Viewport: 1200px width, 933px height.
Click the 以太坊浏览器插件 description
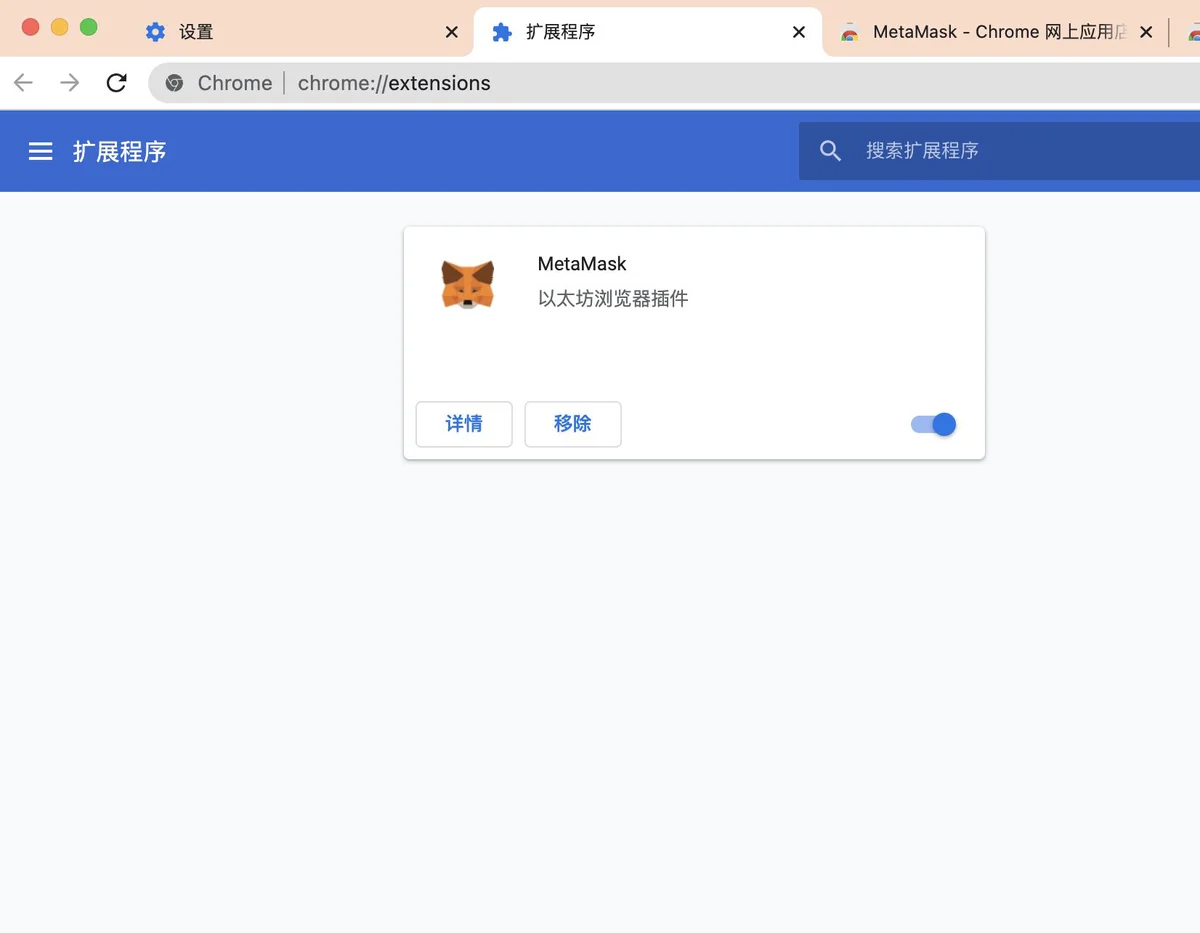[x=613, y=298]
